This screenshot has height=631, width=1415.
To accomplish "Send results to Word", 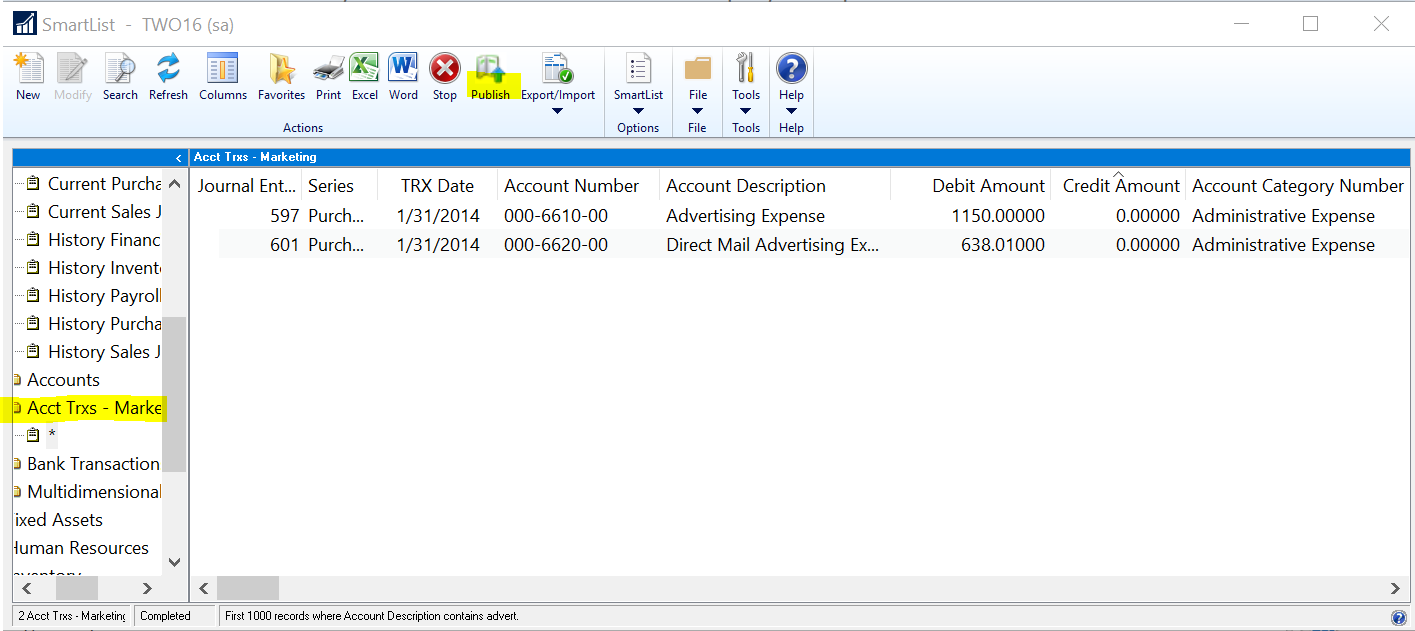I will [x=403, y=76].
